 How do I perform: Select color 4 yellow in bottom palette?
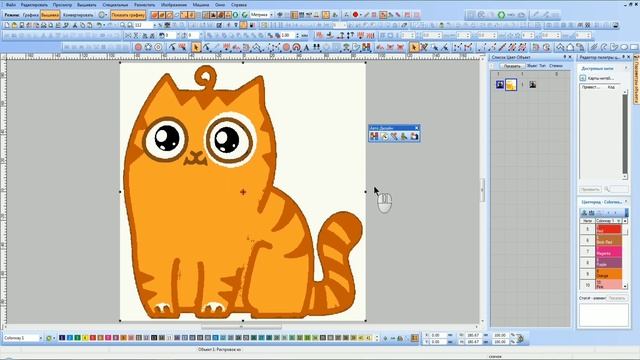pos(85,338)
